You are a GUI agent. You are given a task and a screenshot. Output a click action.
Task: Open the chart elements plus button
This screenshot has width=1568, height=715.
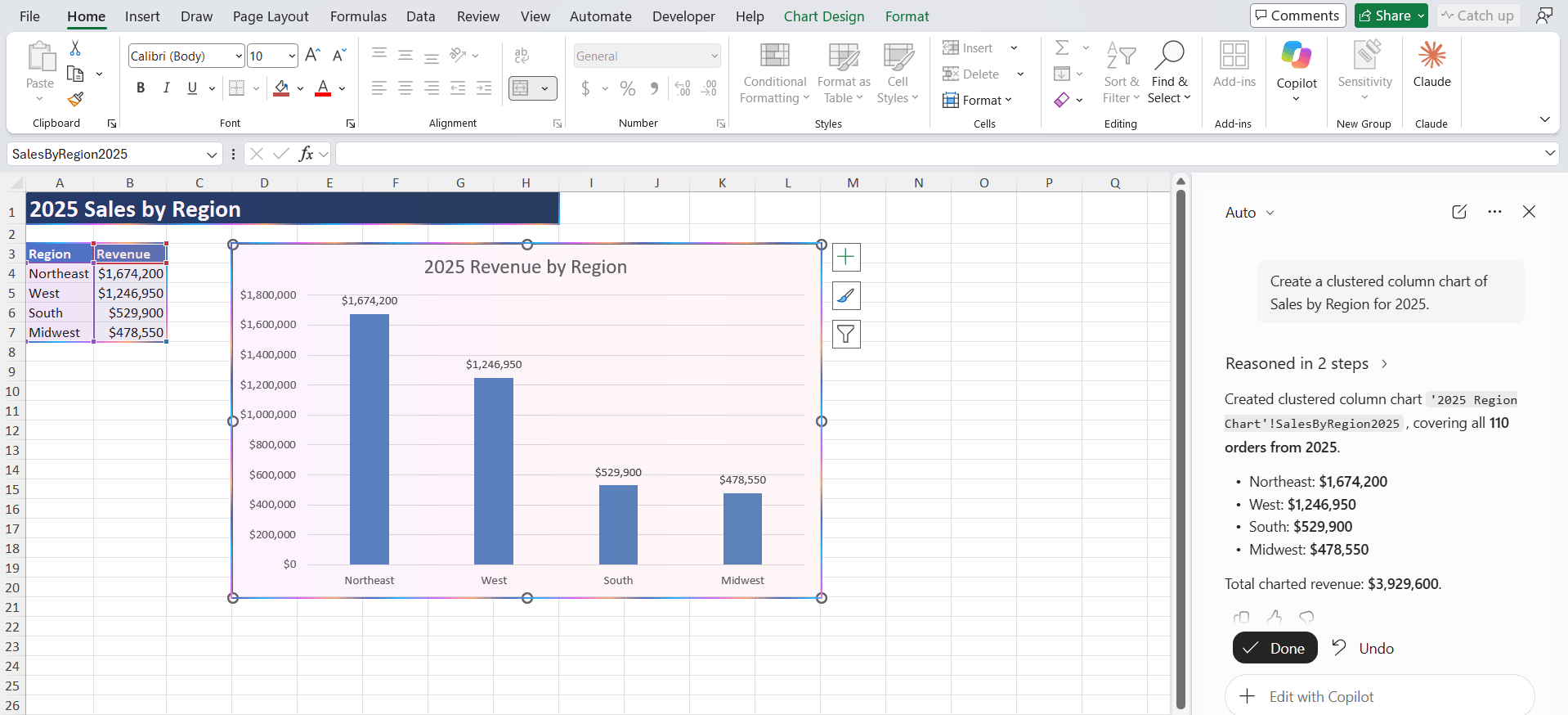(x=846, y=257)
